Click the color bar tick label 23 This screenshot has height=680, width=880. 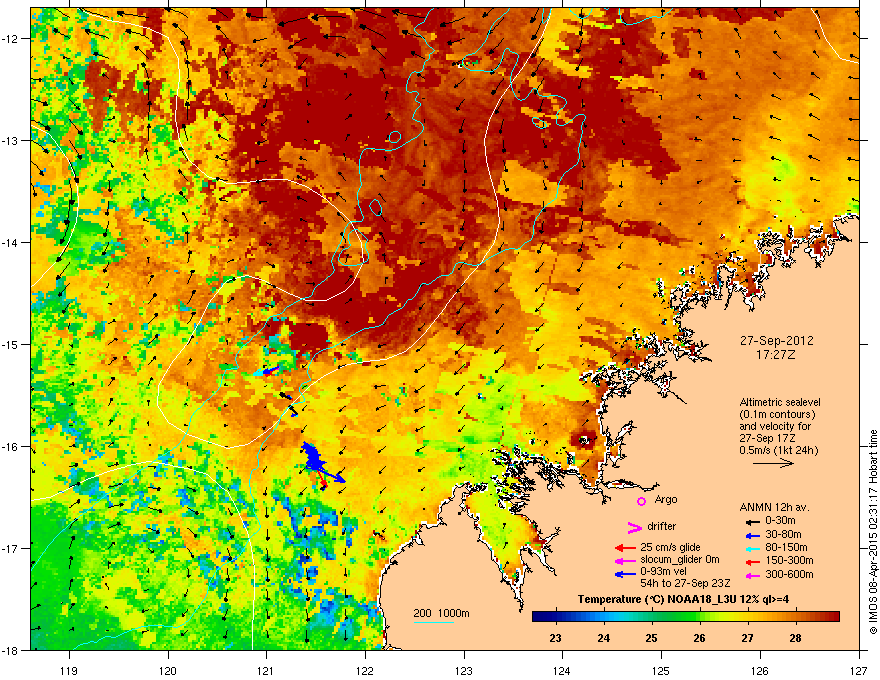(556, 638)
